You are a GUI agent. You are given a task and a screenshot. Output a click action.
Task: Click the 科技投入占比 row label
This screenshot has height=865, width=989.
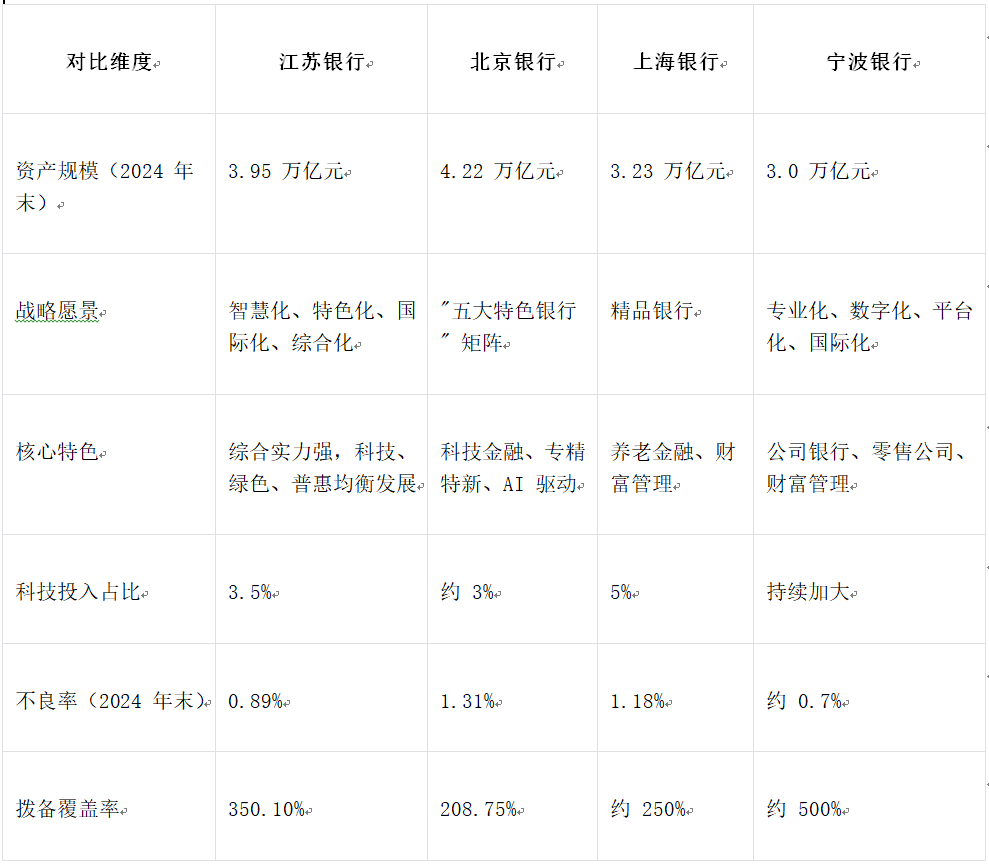pos(77,592)
